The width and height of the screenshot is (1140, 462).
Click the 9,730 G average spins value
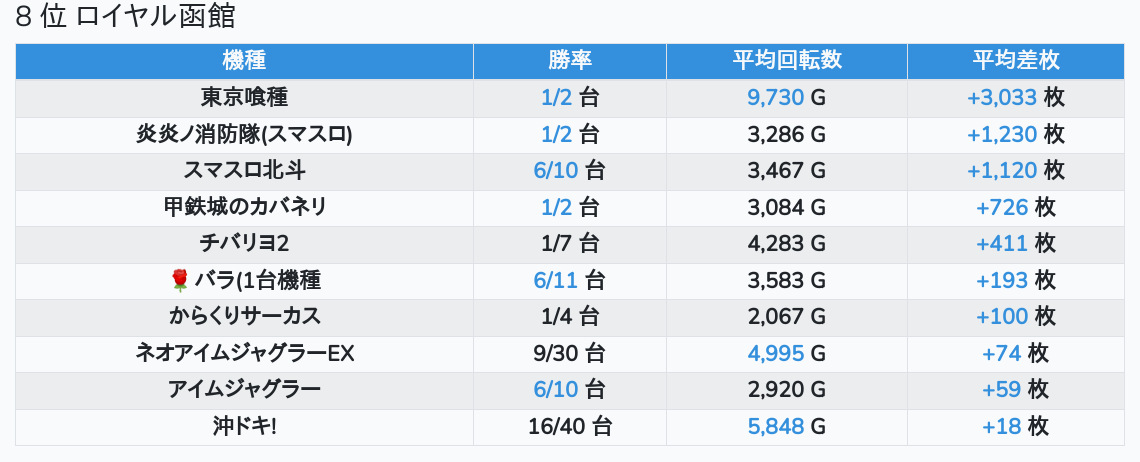pyautogui.click(x=787, y=97)
